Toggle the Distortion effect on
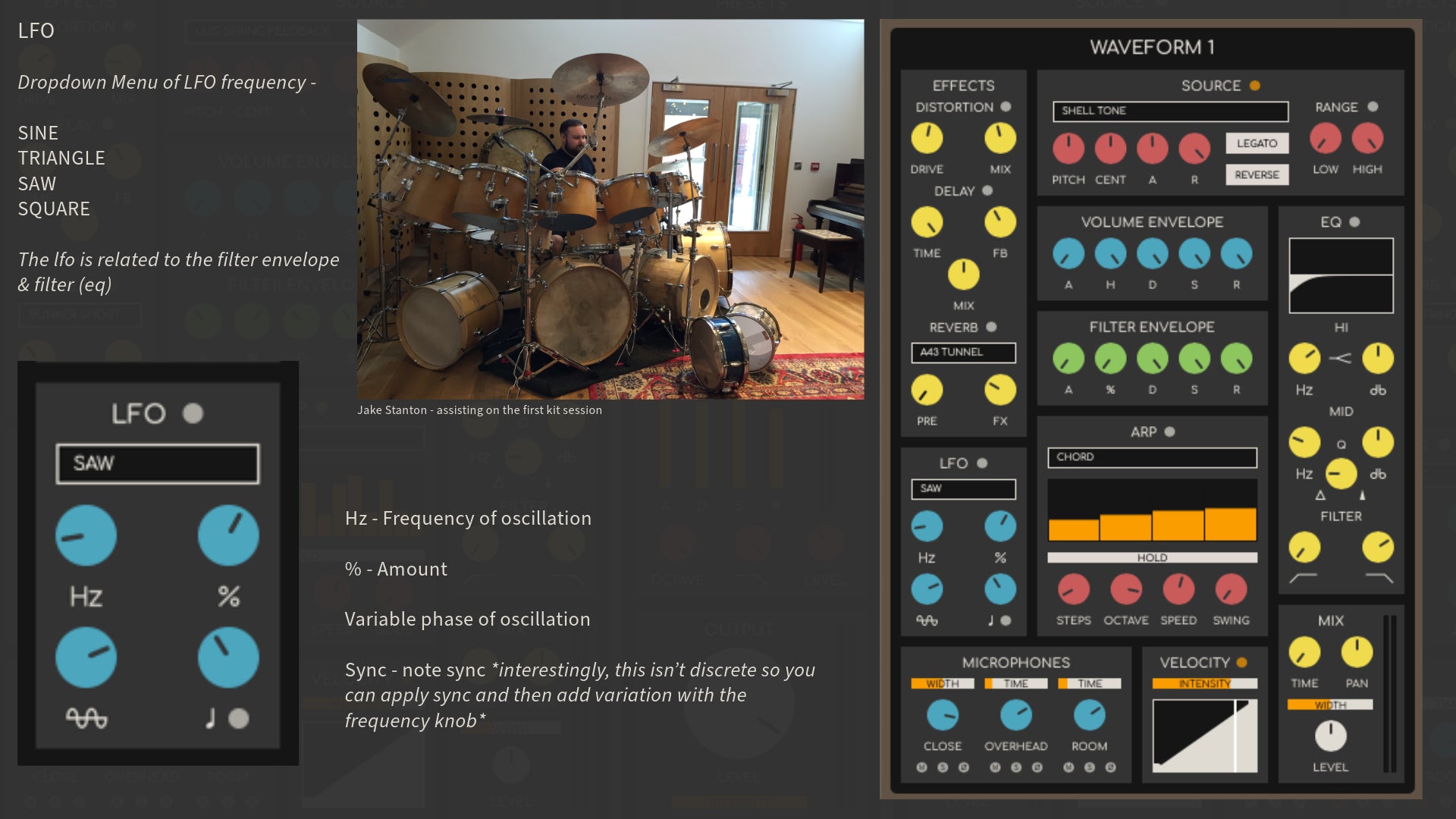Screen dimensions: 1456x819 pos(1006,107)
